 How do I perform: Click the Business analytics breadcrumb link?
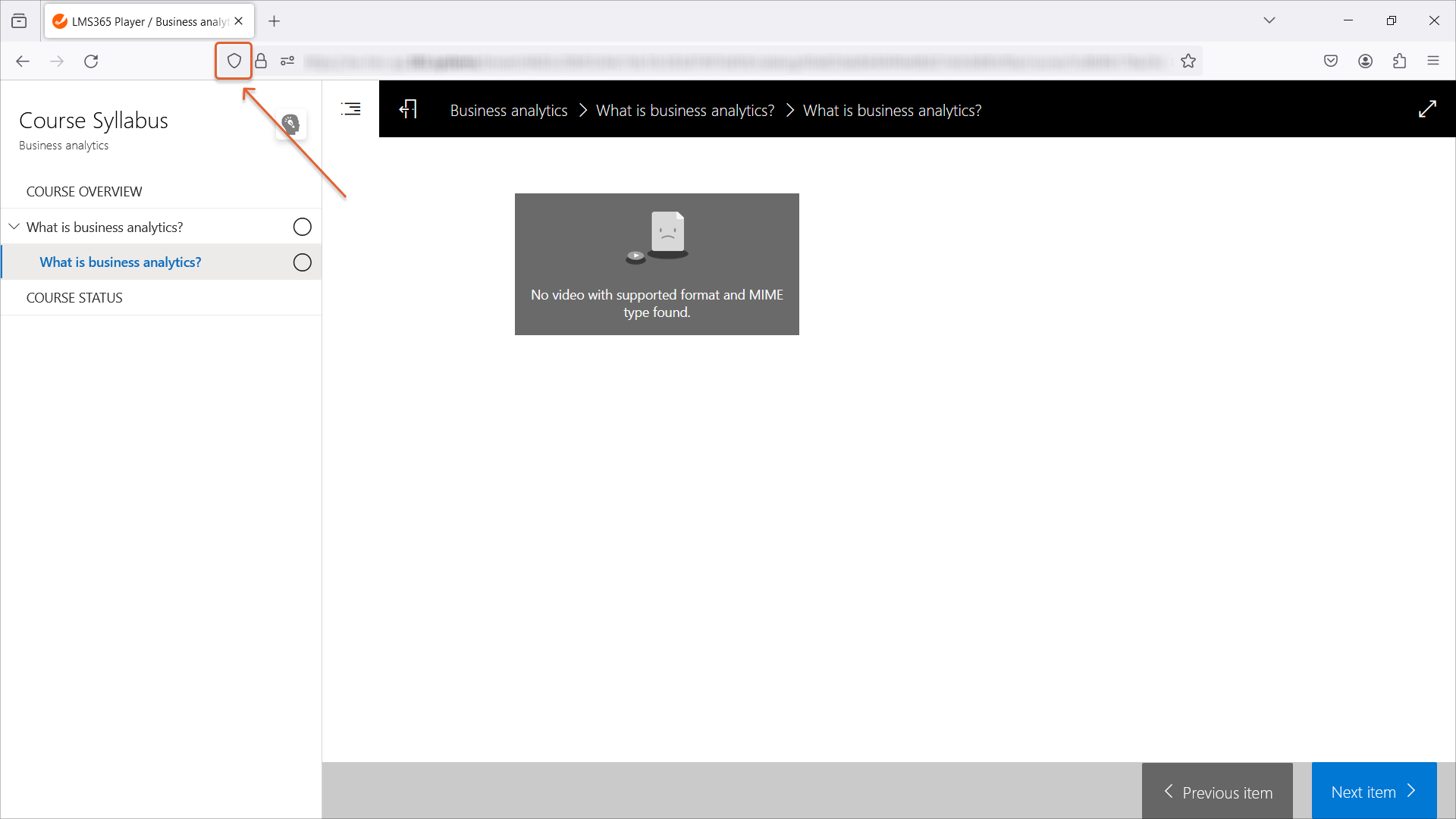point(509,111)
